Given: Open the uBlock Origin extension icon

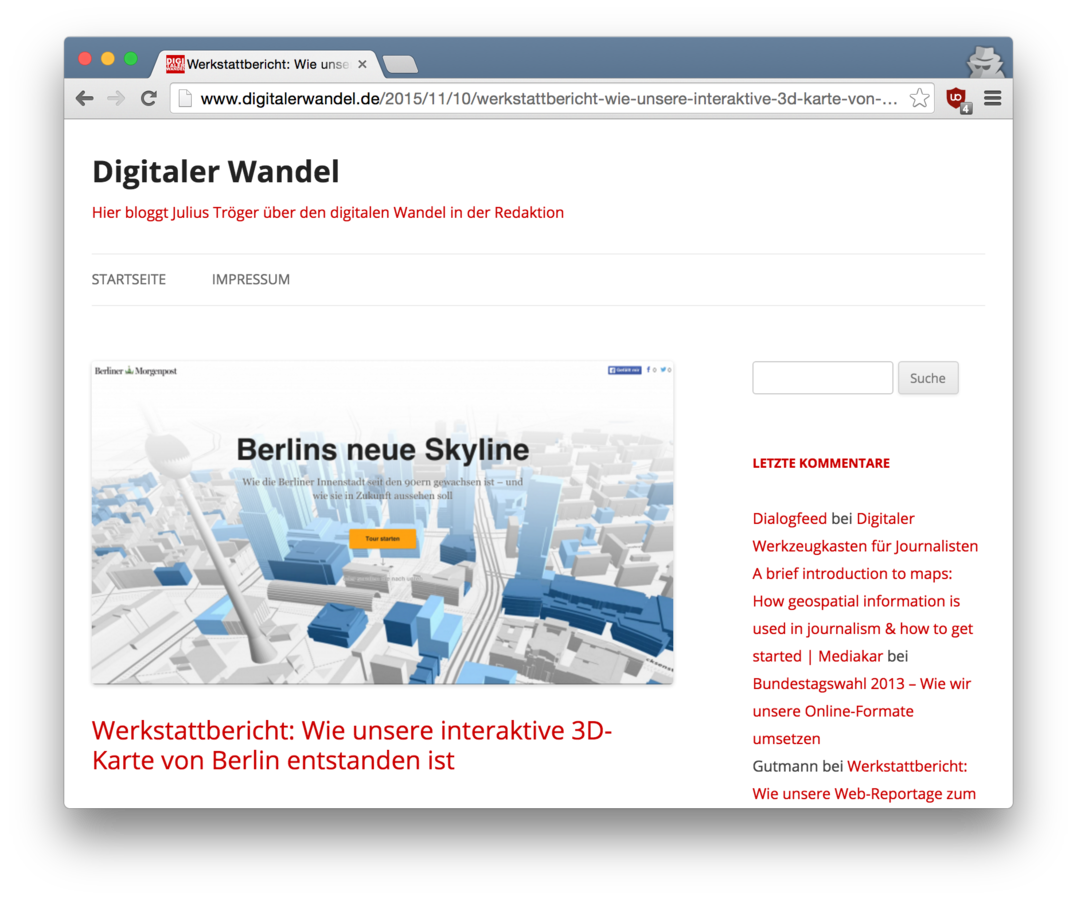Looking at the screenshot, I should [958, 100].
